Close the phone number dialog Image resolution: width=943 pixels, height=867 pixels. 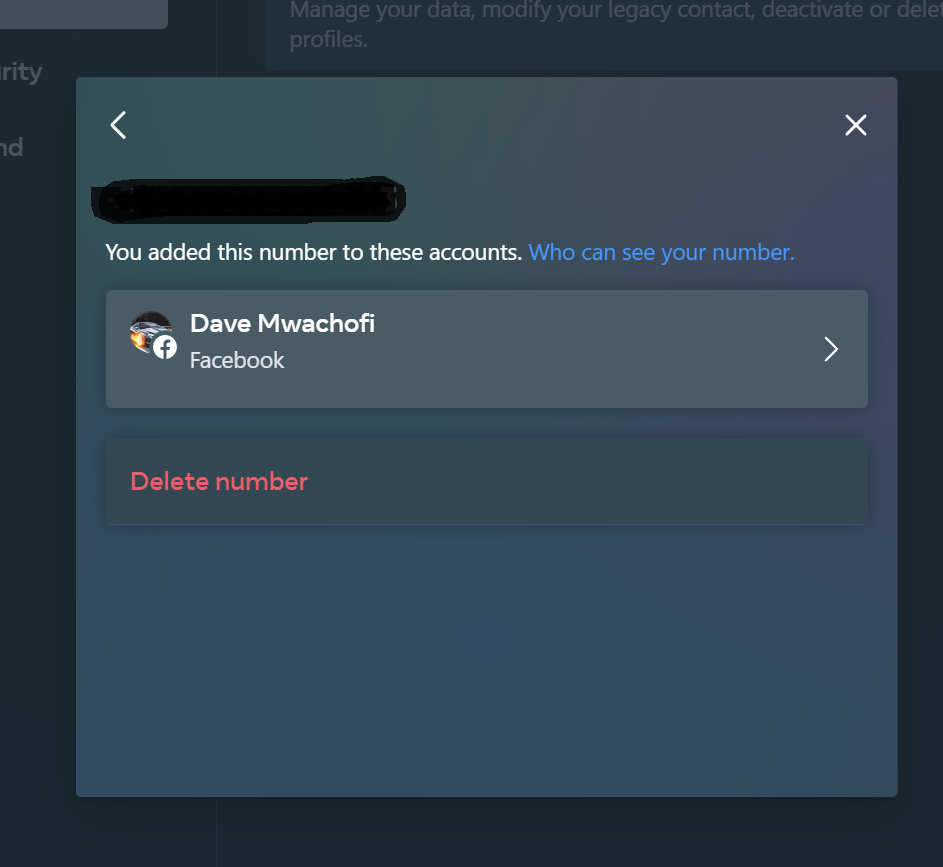click(x=855, y=125)
